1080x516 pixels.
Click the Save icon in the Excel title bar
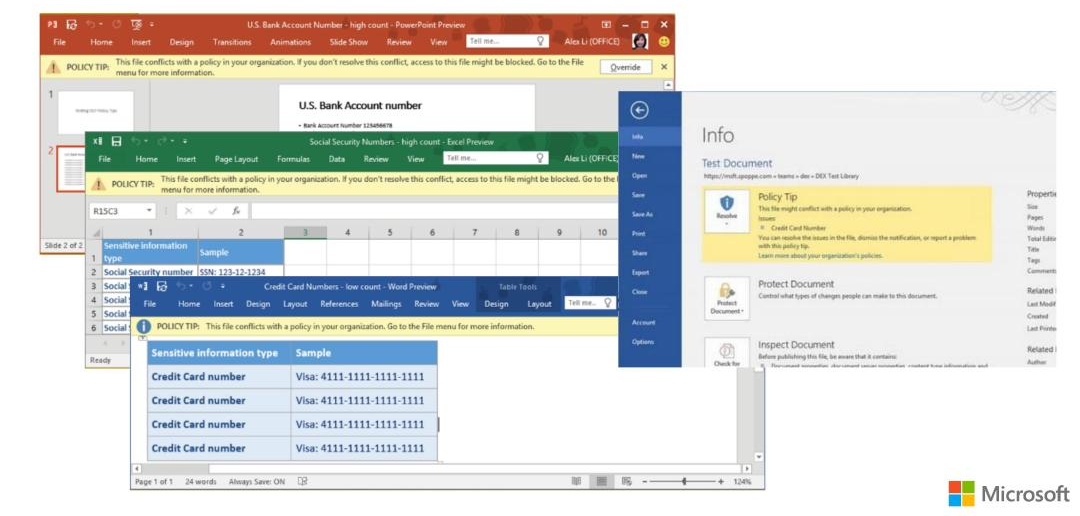(116, 142)
